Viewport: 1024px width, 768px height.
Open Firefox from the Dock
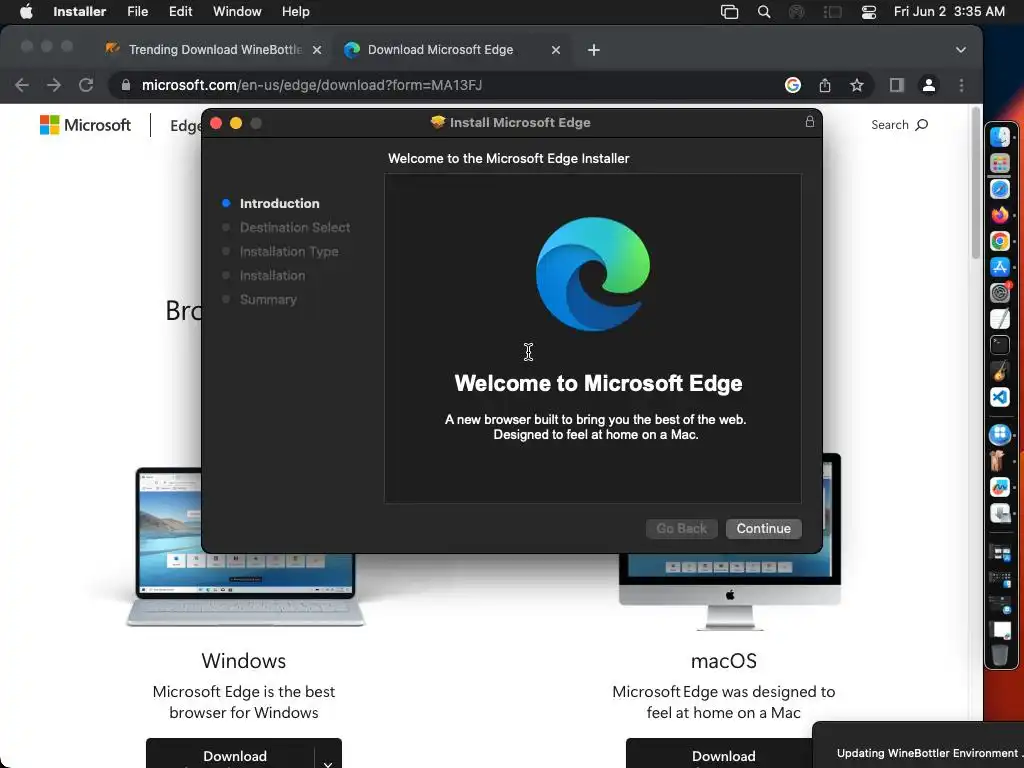click(1000, 215)
